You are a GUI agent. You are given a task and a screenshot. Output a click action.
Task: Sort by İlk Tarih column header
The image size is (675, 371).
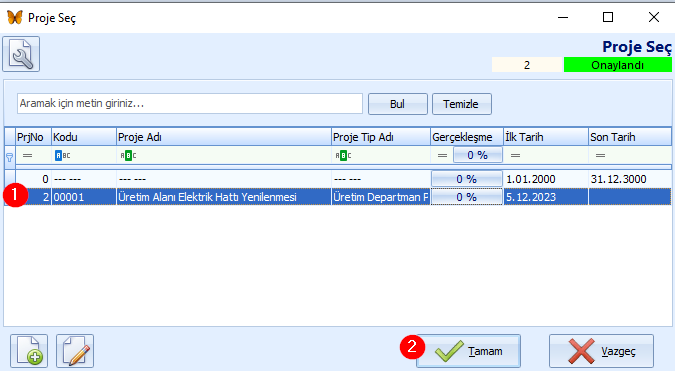click(x=546, y=137)
